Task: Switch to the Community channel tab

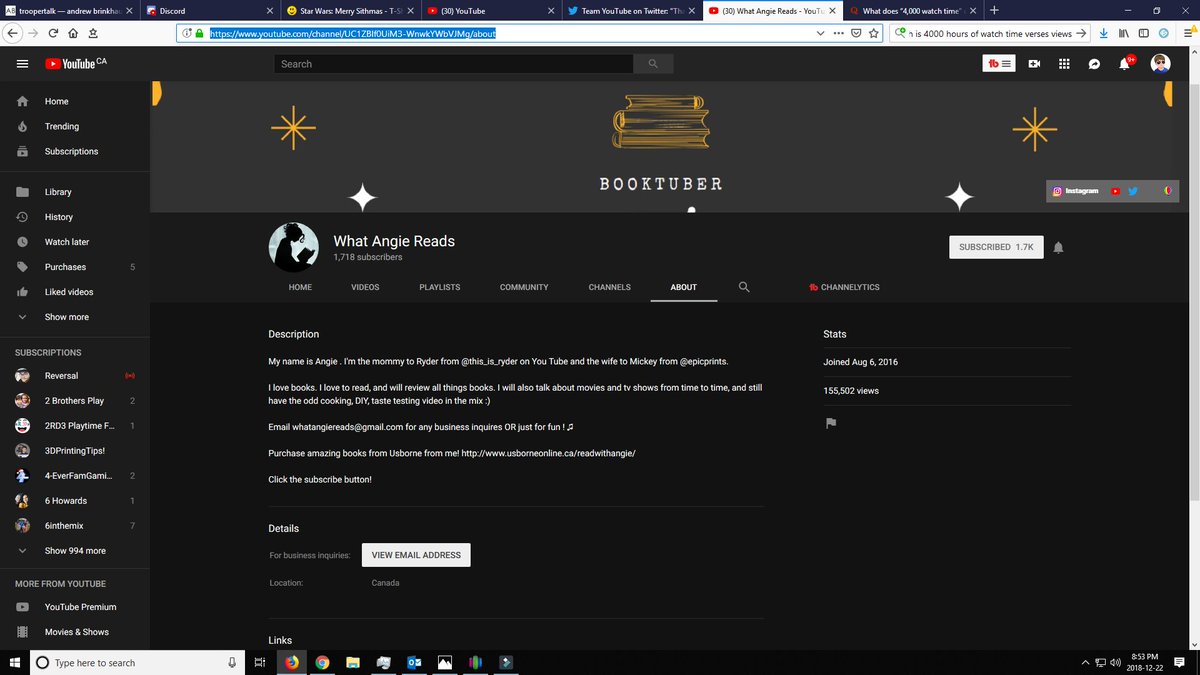Action: (x=524, y=287)
